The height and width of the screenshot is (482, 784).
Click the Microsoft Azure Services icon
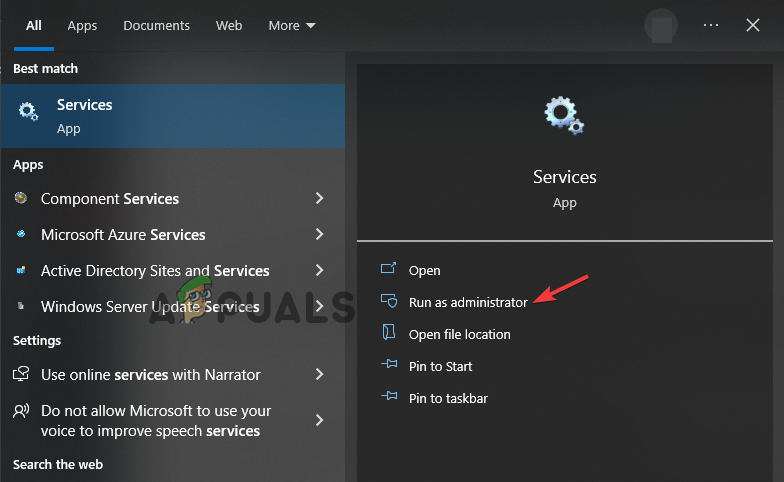(20, 234)
